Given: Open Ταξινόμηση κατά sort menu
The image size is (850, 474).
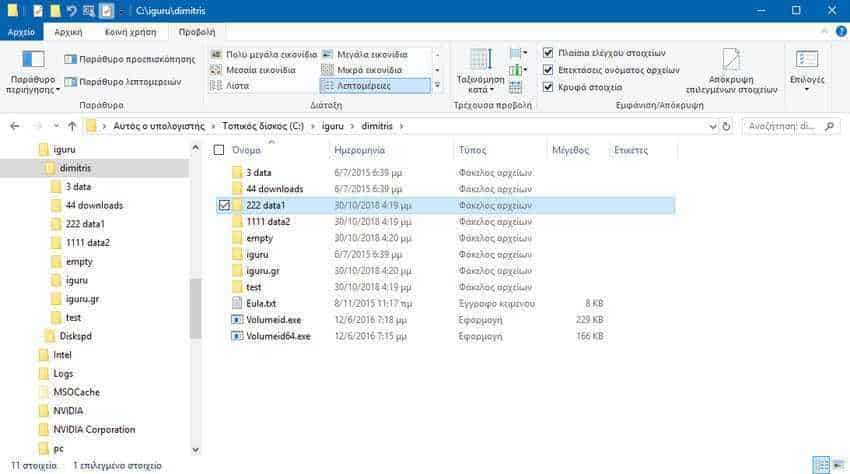Looking at the screenshot, I should 480,71.
